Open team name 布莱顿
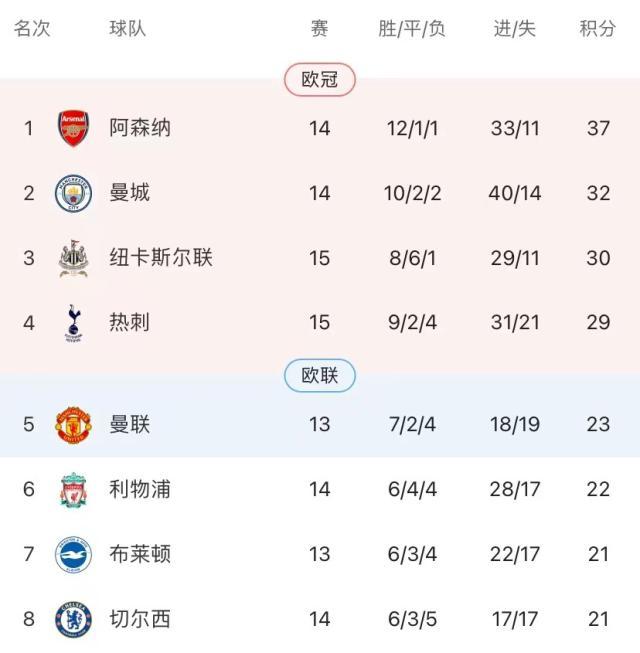640x653 pixels. [140, 554]
